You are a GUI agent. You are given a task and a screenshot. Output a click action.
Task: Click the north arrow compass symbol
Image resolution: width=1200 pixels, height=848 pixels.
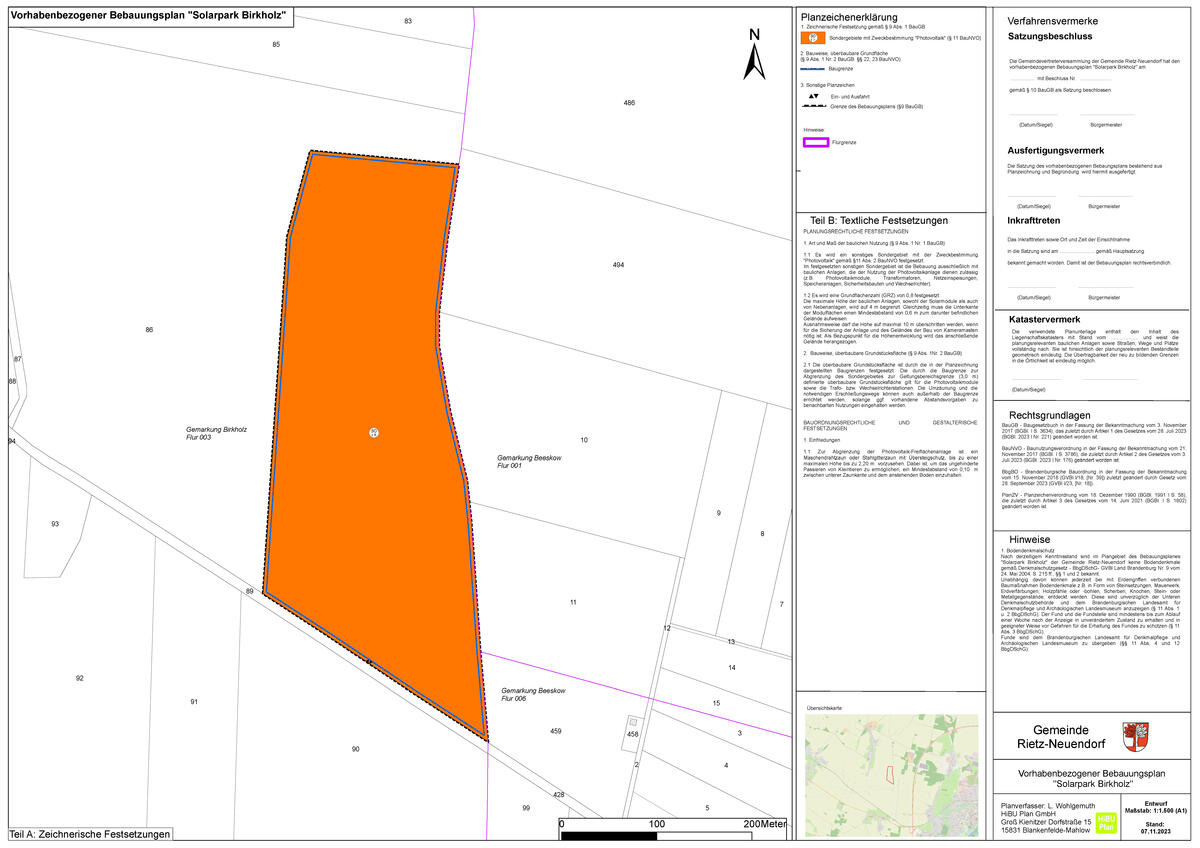(x=753, y=56)
